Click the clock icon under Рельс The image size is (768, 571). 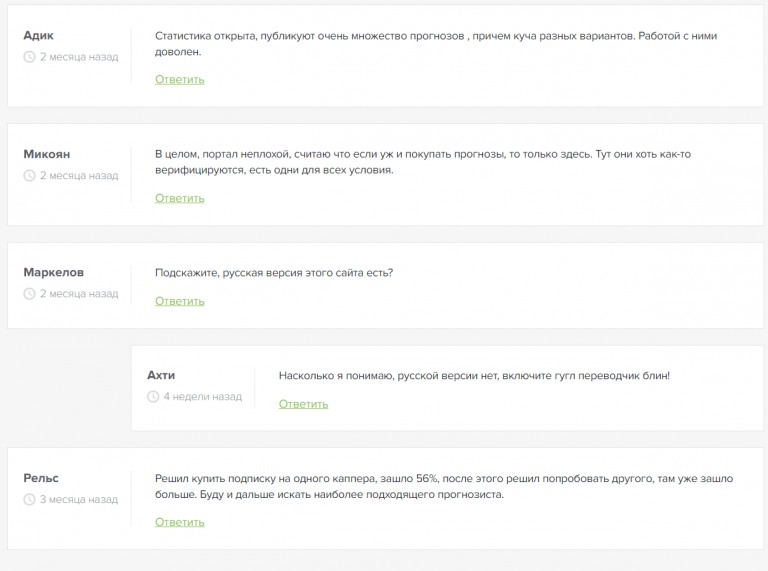pyautogui.click(x=29, y=499)
